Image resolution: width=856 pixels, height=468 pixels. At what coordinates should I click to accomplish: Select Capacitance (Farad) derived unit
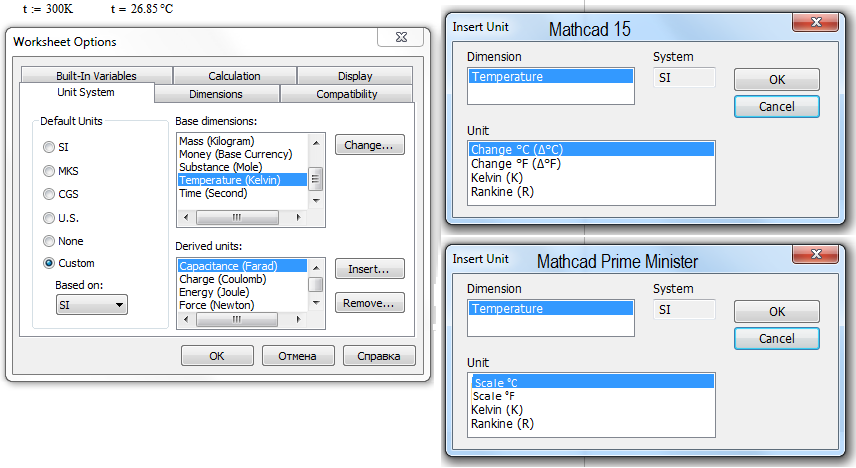(x=242, y=266)
